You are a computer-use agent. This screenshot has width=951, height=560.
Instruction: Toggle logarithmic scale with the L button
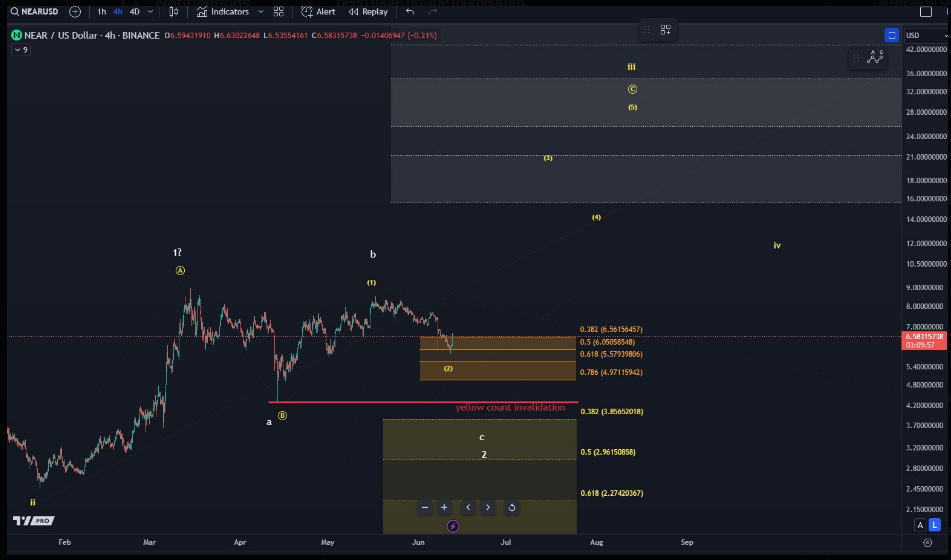935,525
